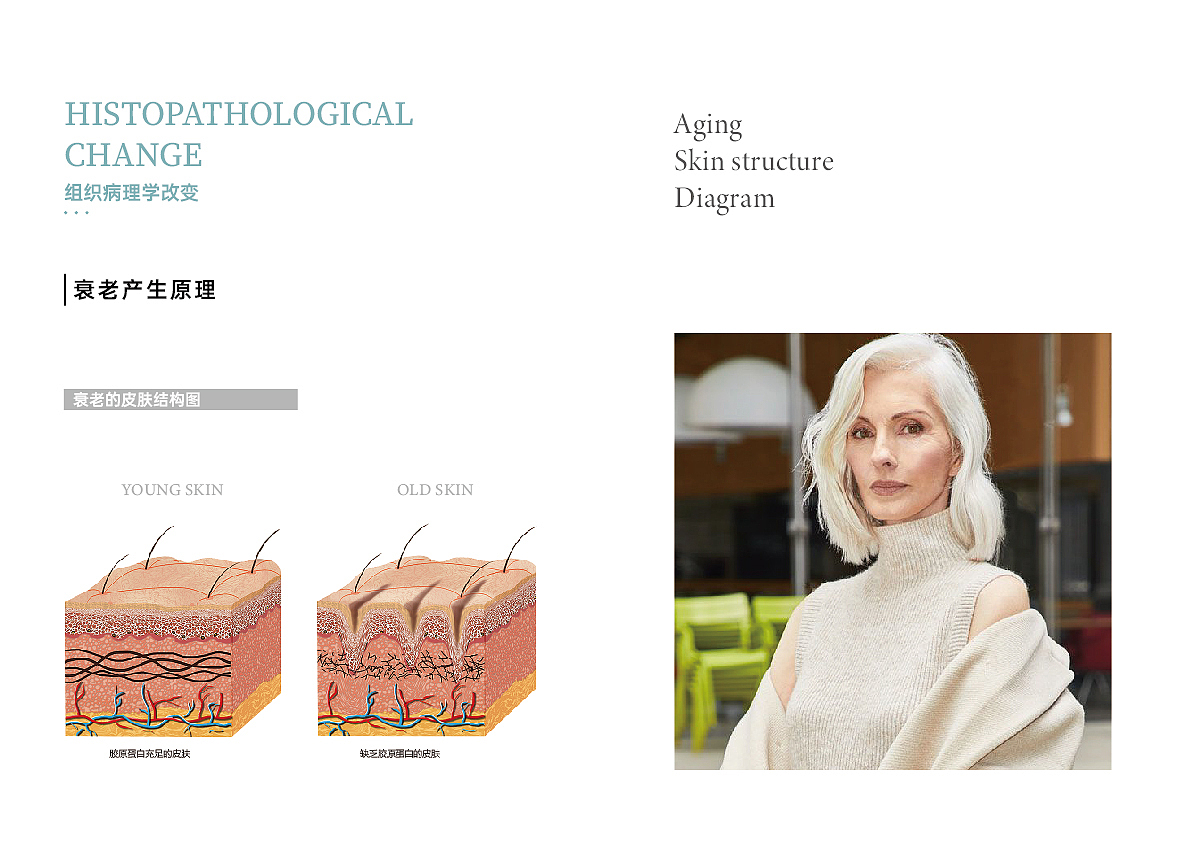The height and width of the screenshot is (843, 1191).
Task: Click the 衰老产生原理 section heading
Action: click(145, 290)
